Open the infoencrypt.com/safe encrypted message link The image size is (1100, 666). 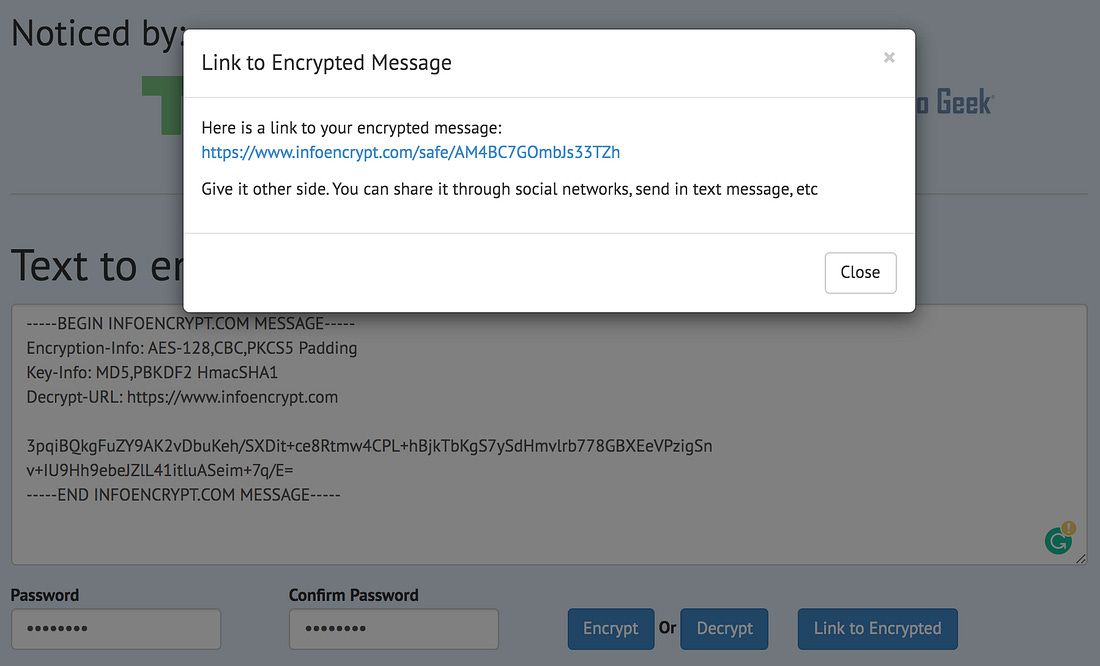(410, 152)
